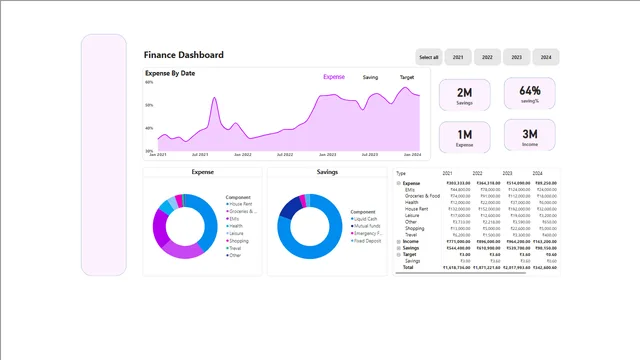Click the 2M Savings card

(464, 95)
